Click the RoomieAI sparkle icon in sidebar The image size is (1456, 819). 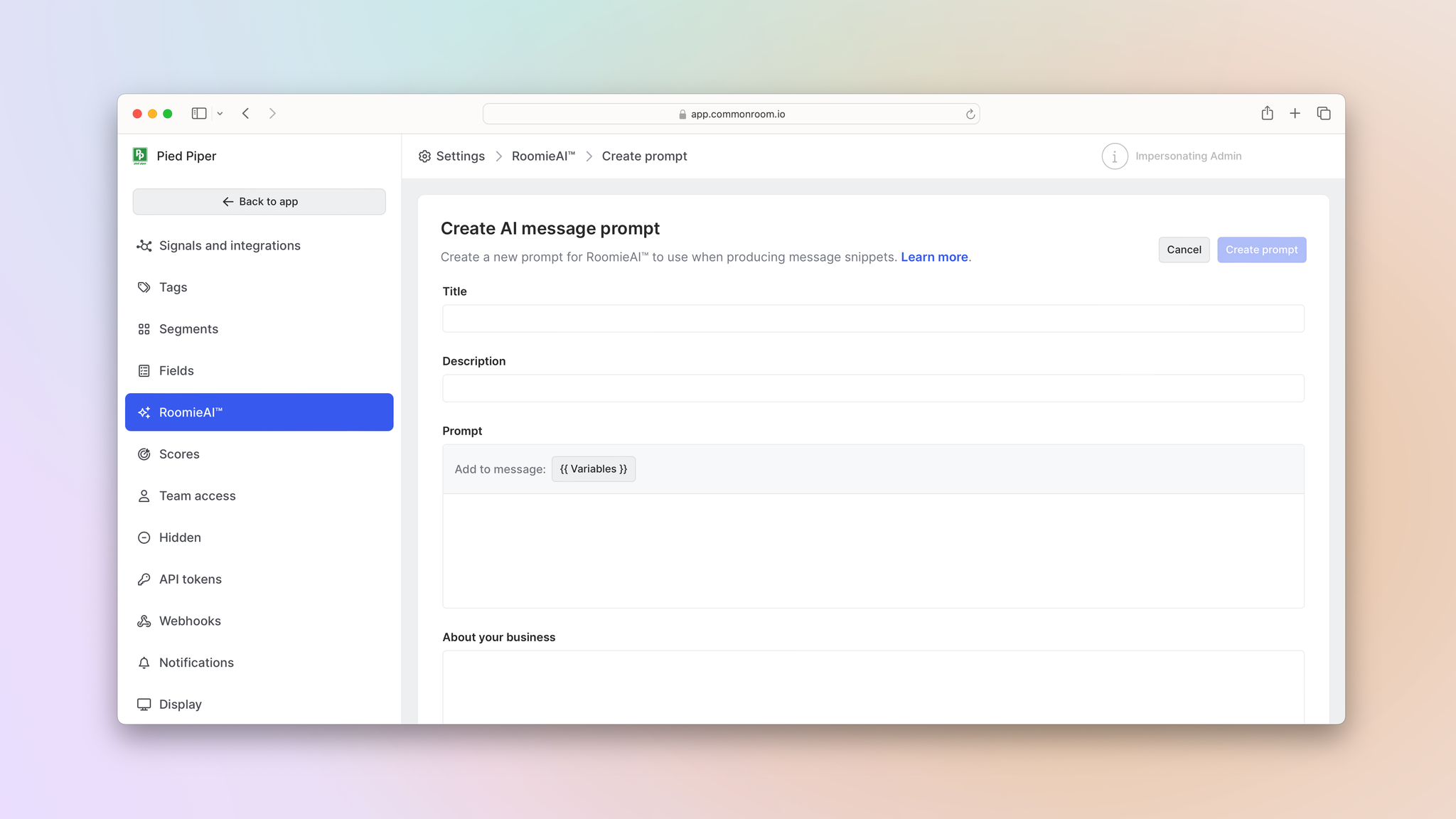click(x=144, y=412)
